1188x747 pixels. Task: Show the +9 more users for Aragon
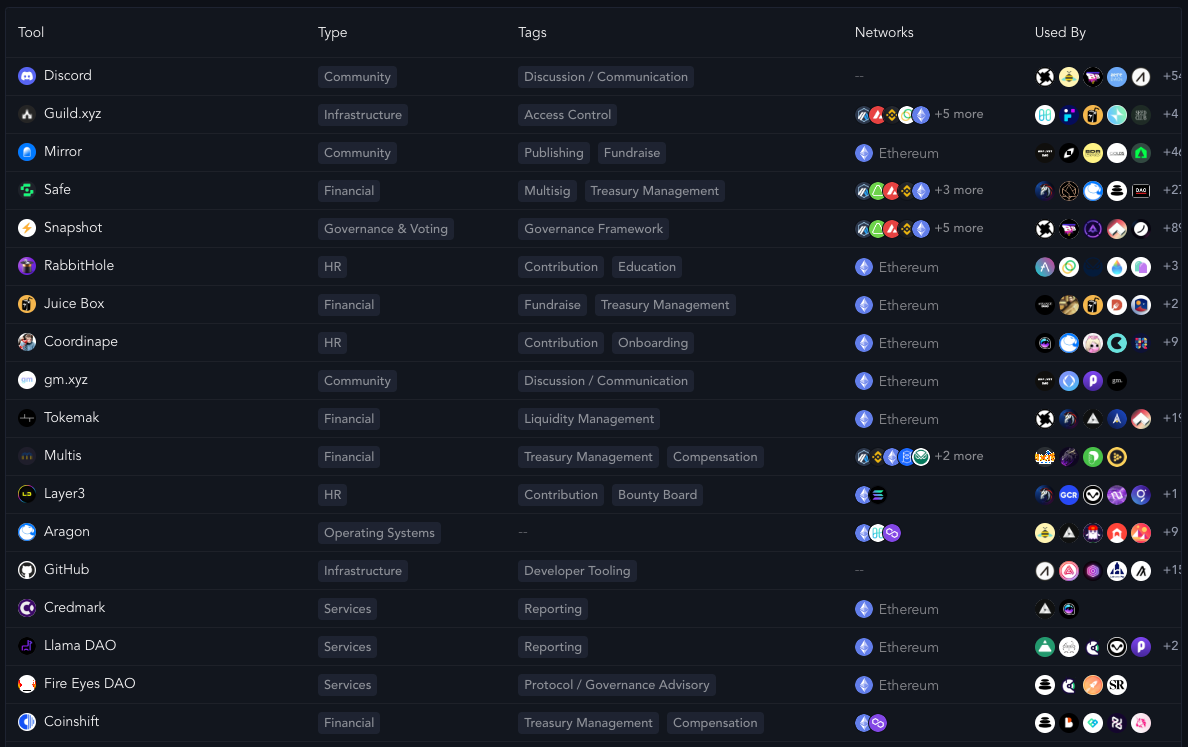click(1171, 532)
